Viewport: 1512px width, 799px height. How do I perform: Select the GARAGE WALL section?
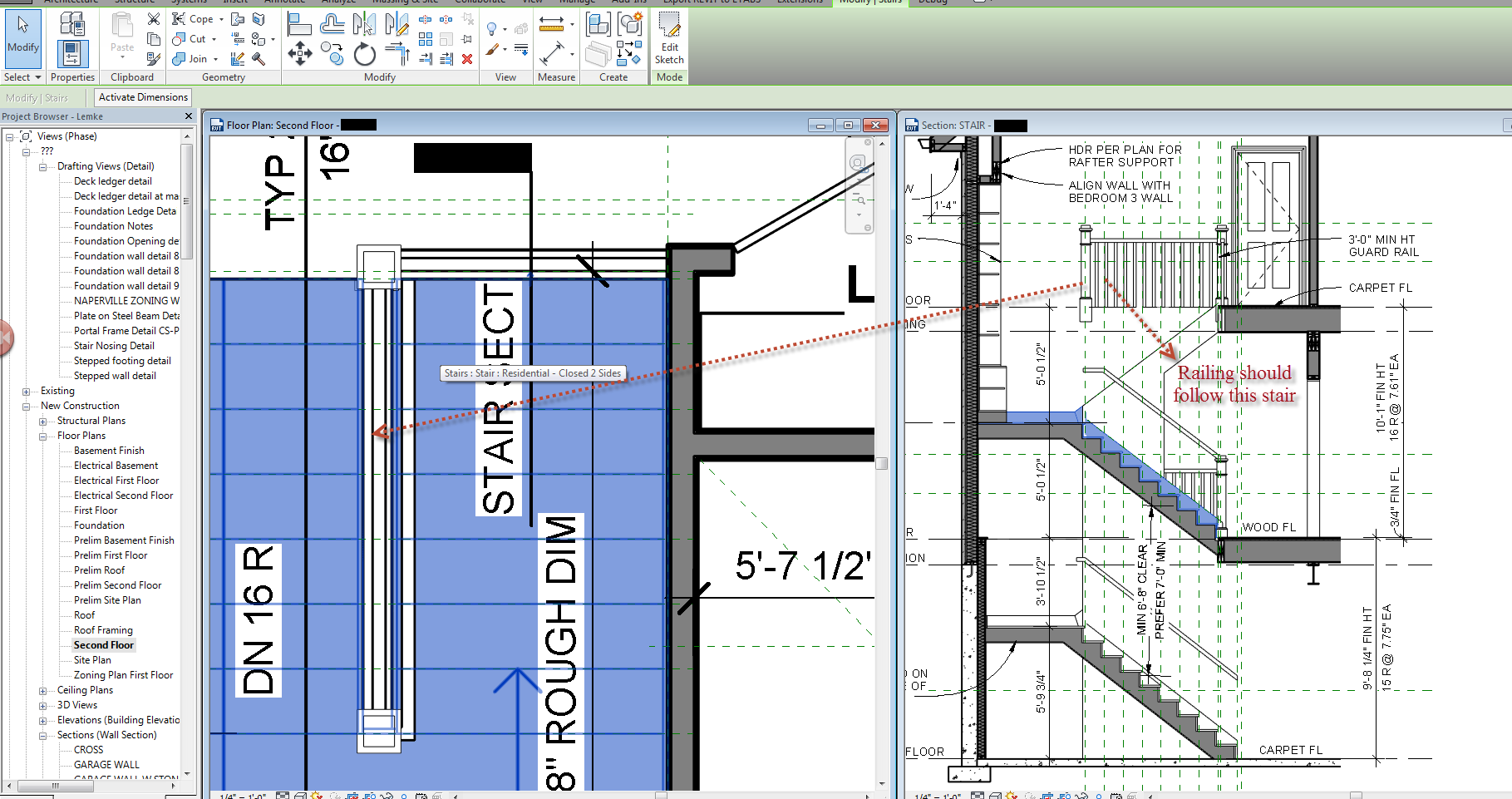point(106,765)
